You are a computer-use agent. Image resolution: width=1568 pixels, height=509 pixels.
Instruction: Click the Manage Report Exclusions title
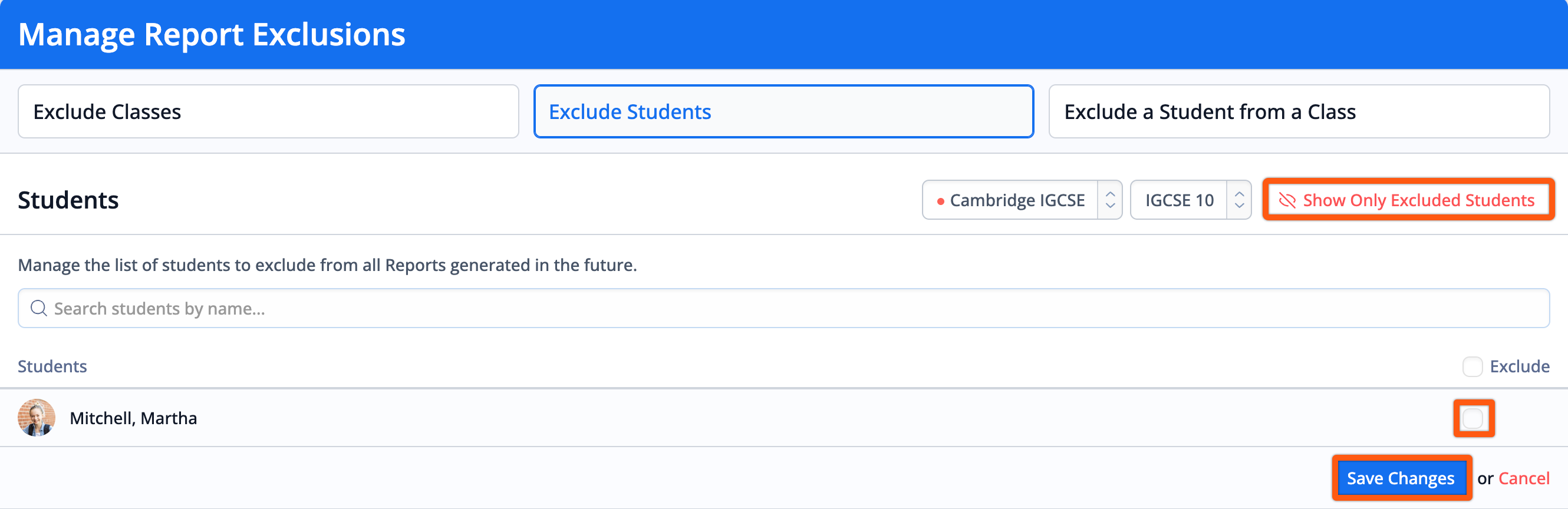[212, 35]
